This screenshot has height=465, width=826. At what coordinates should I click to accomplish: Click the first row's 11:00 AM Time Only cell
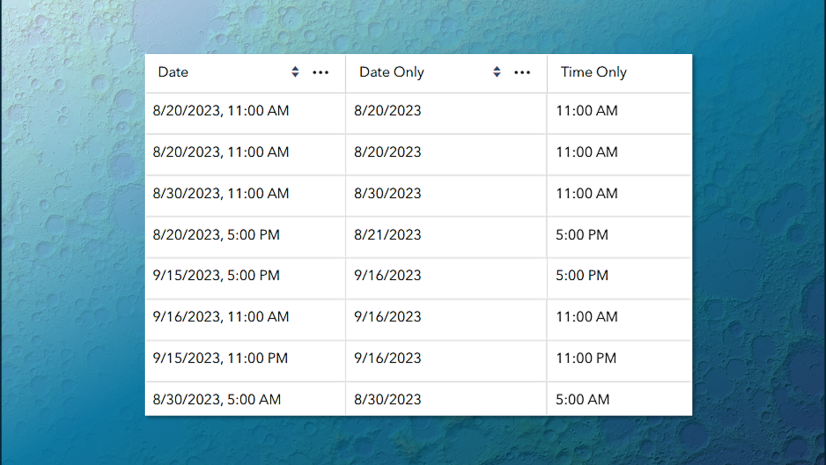tap(587, 111)
